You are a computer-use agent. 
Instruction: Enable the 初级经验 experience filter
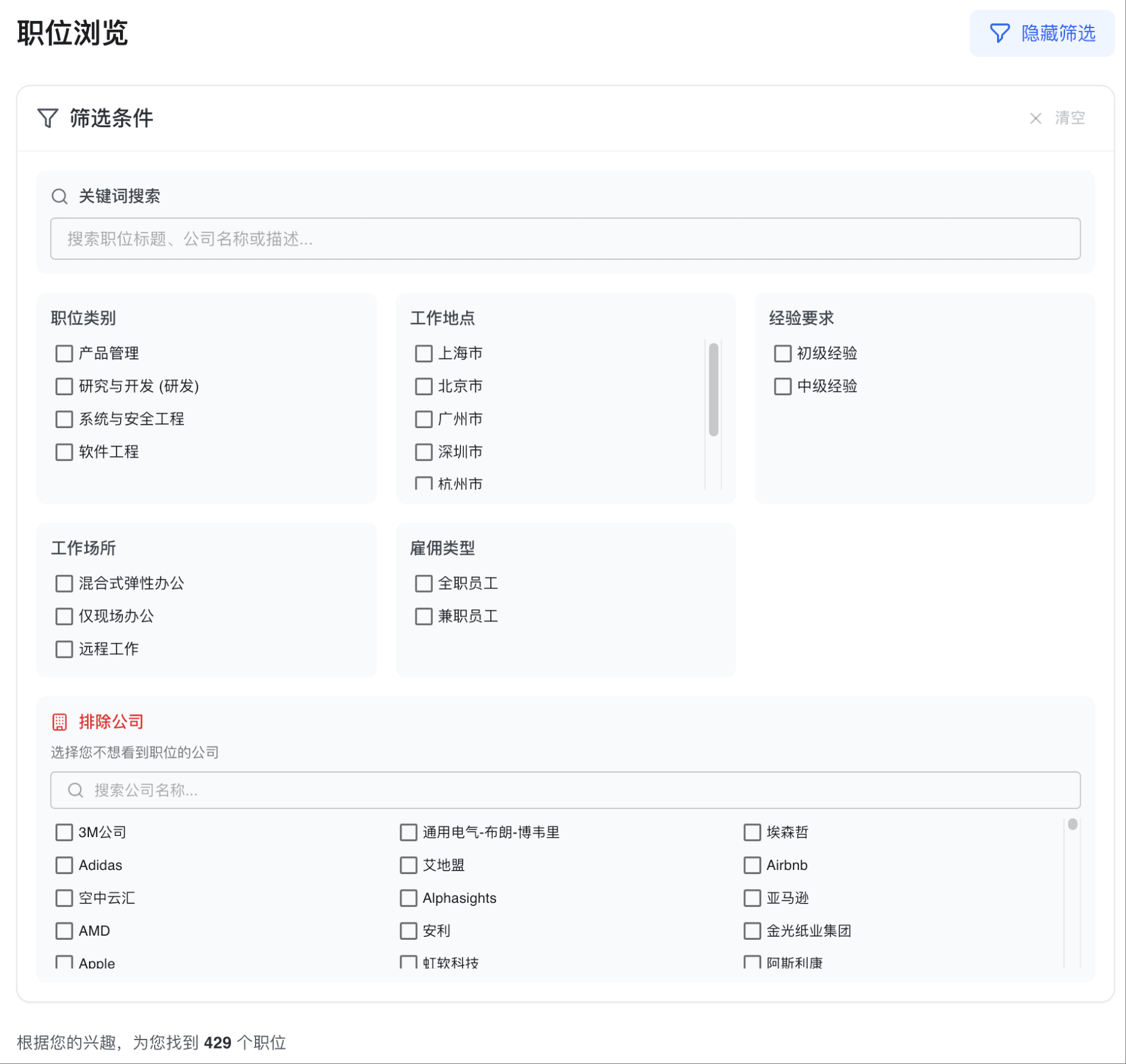click(x=782, y=353)
